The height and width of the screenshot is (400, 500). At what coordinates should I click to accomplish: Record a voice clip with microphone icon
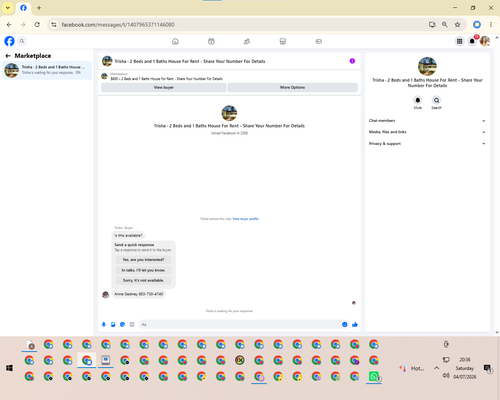pyautogui.click(x=104, y=324)
